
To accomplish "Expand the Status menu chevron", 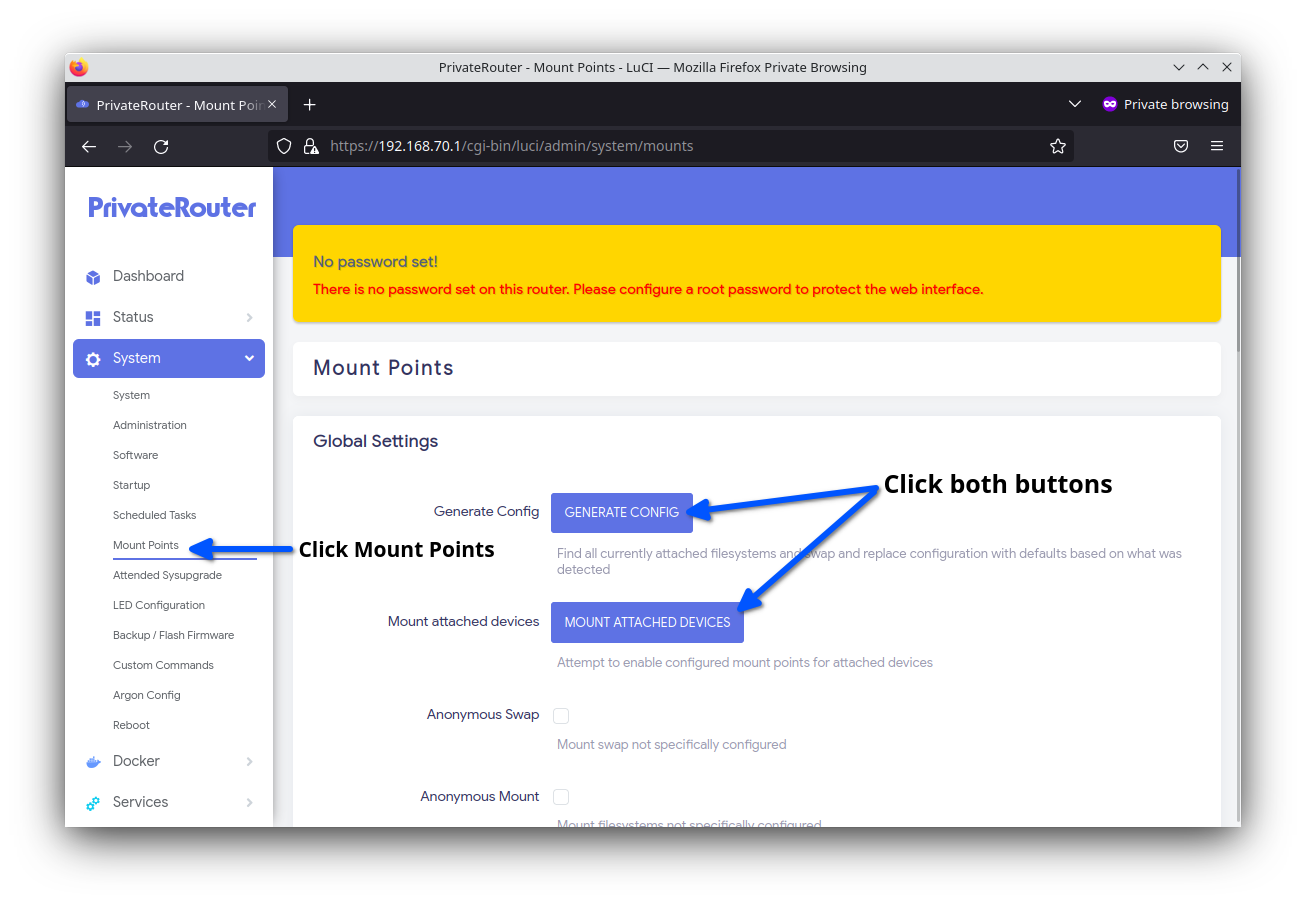I will tap(249, 318).
